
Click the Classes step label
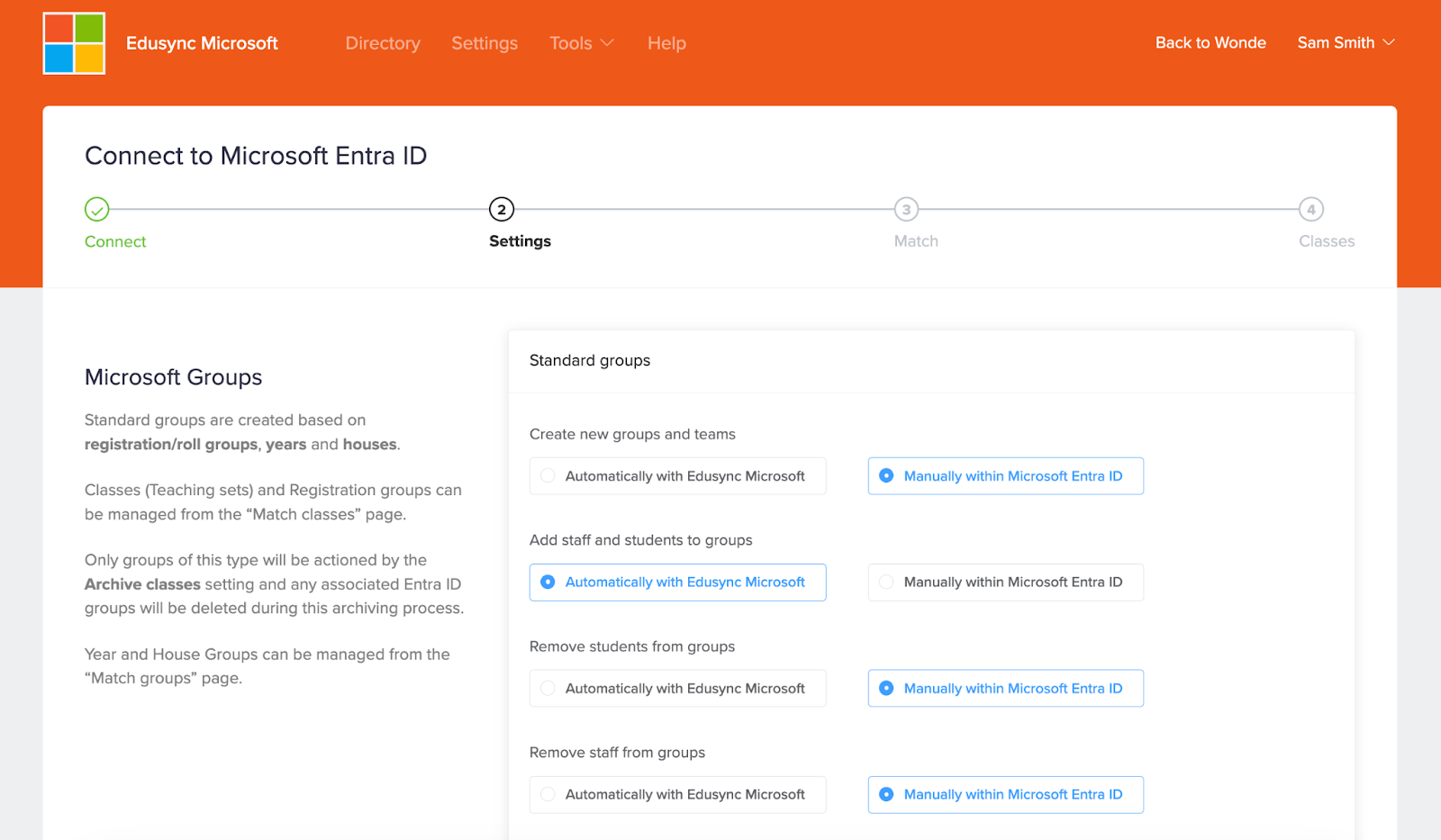[1327, 241]
